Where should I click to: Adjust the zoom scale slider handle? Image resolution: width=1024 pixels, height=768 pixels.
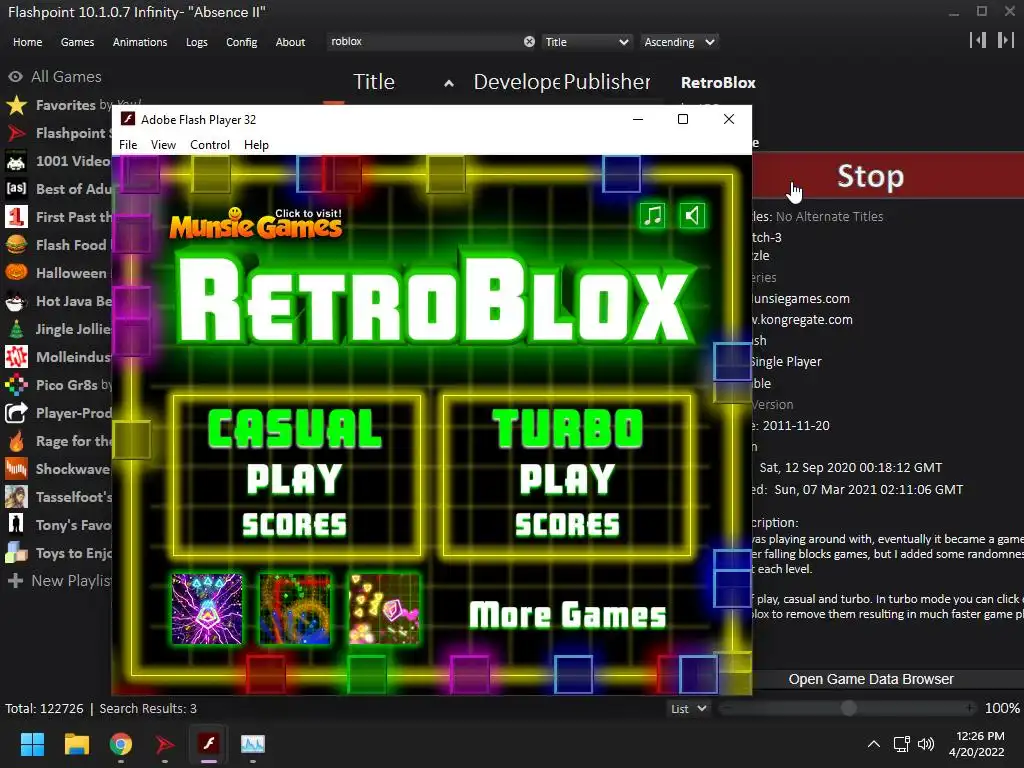point(849,709)
